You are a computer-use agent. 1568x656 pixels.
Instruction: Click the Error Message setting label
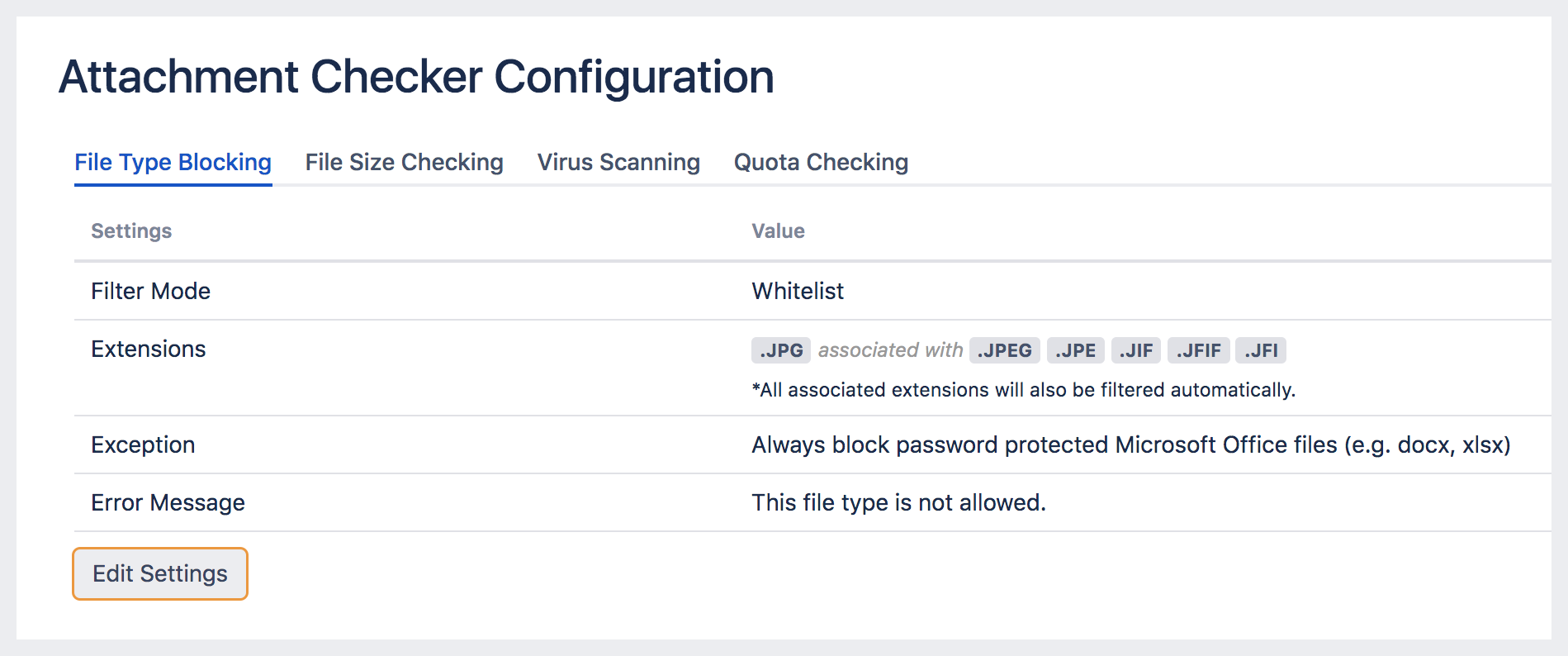click(168, 502)
